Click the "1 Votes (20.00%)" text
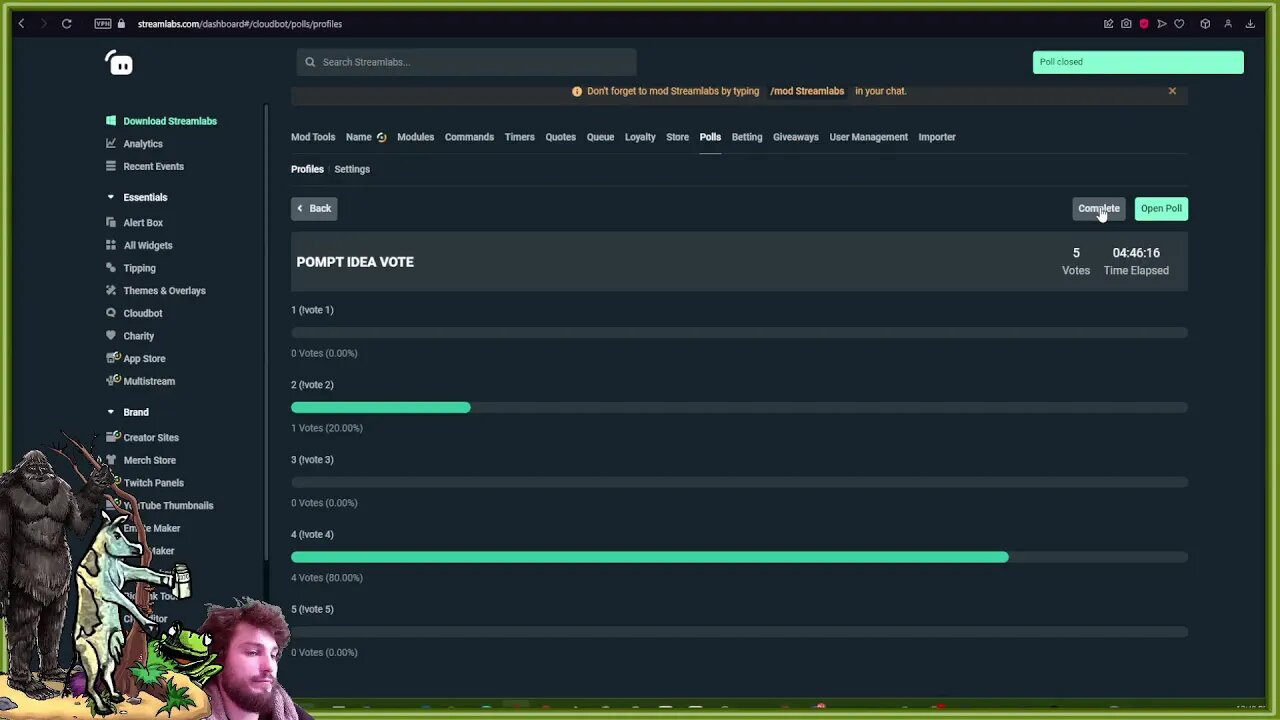The height and width of the screenshot is (720, 1280). pos(327,428)
